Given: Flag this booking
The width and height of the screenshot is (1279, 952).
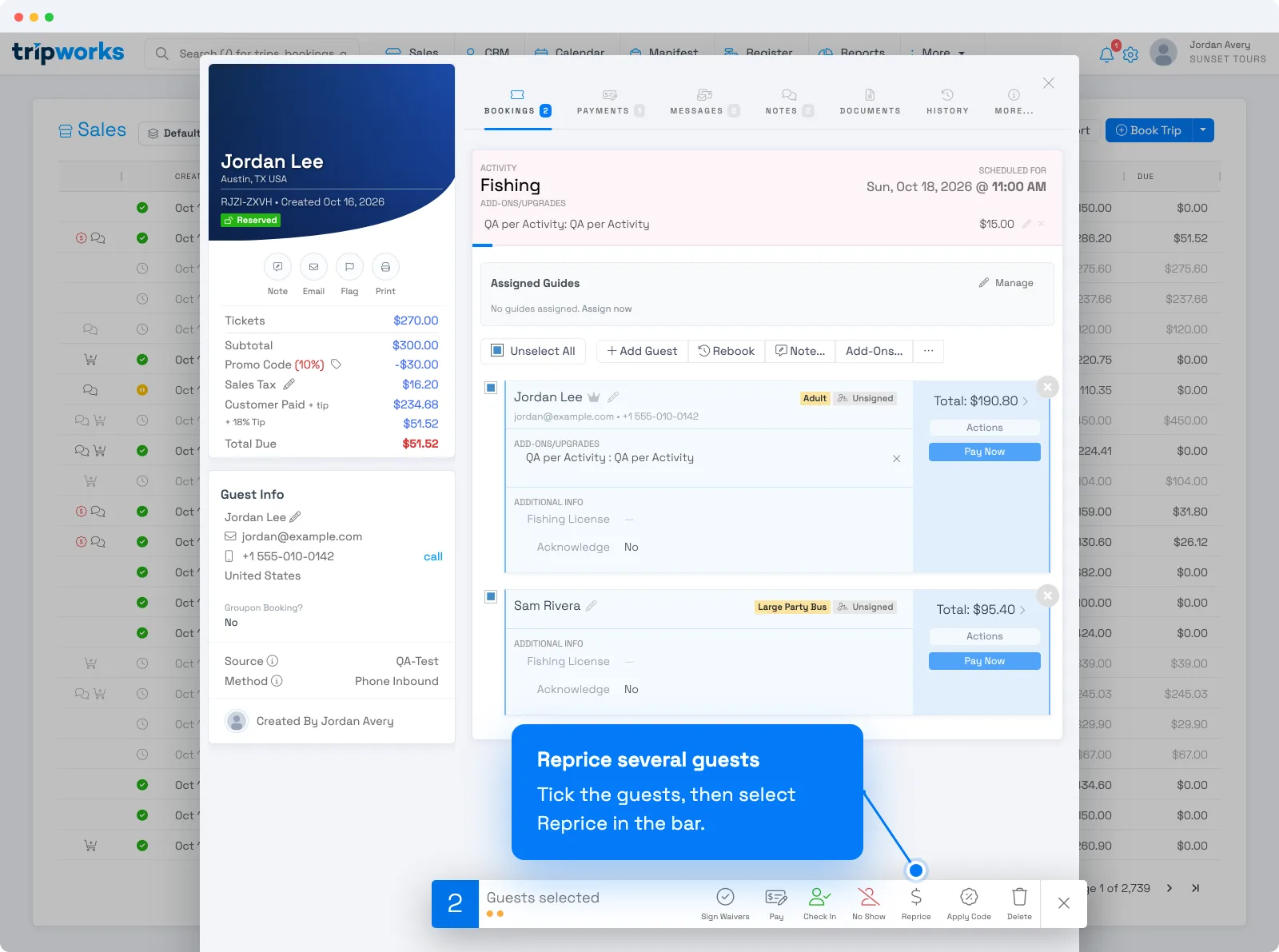Looking at the screenshot, I should (x=349, y=267).
